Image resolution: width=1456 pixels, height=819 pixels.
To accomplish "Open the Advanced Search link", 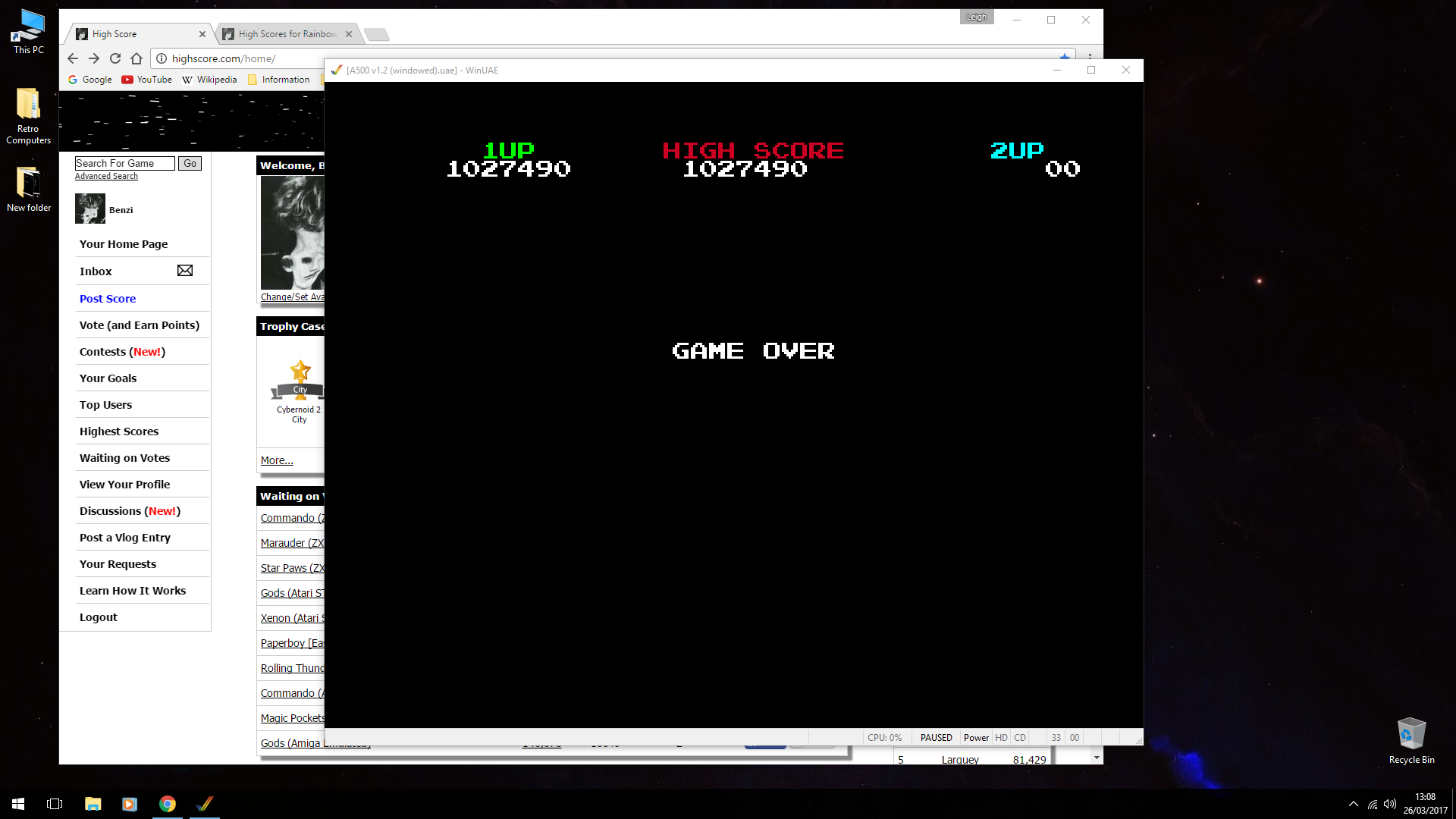I will coord(106,176).
